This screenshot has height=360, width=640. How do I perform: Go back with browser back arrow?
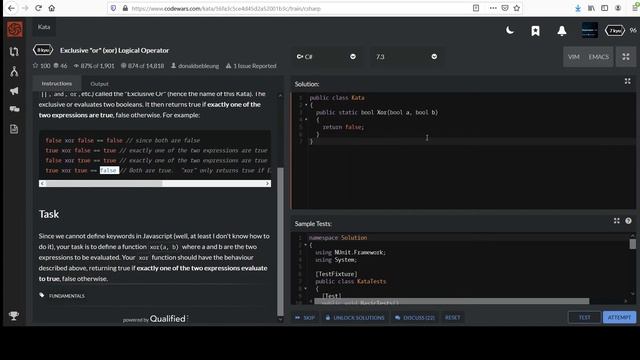click(11, 8)
